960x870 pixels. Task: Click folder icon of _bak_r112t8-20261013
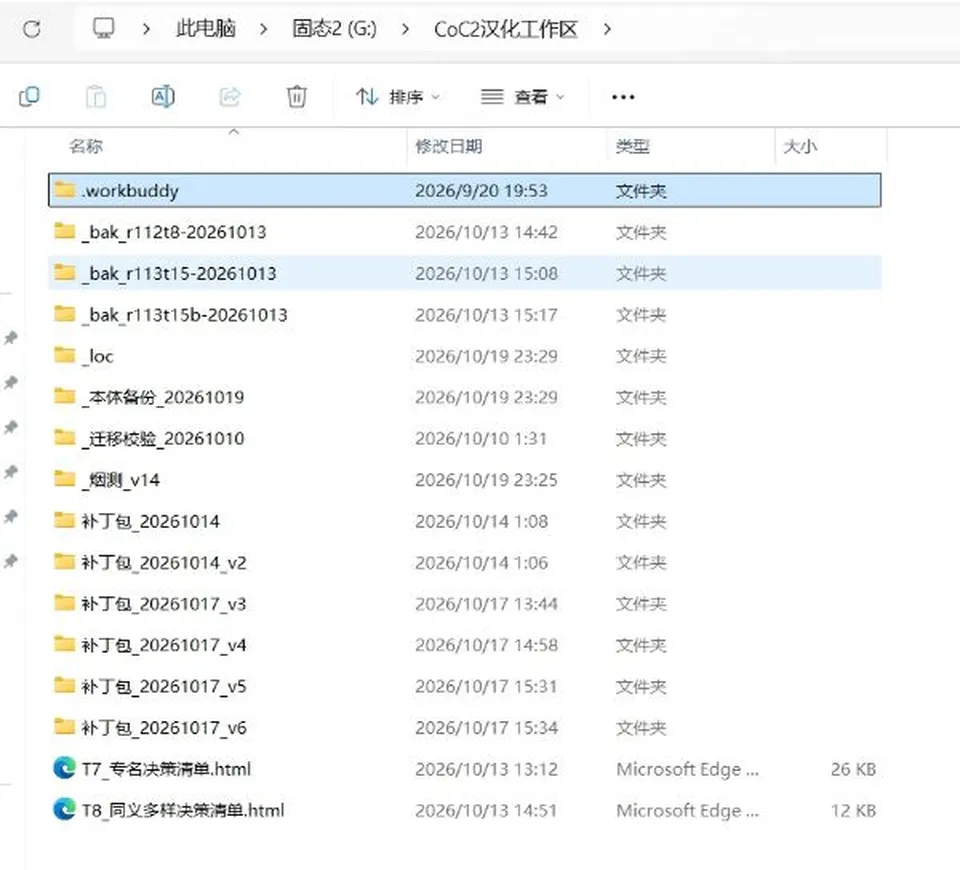point(64,231)
